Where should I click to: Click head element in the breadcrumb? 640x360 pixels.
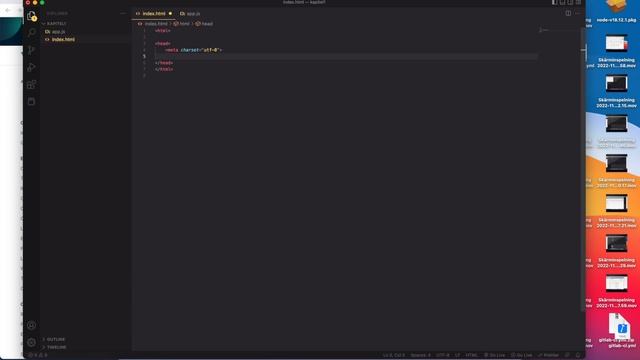click(x=204, y=24)
